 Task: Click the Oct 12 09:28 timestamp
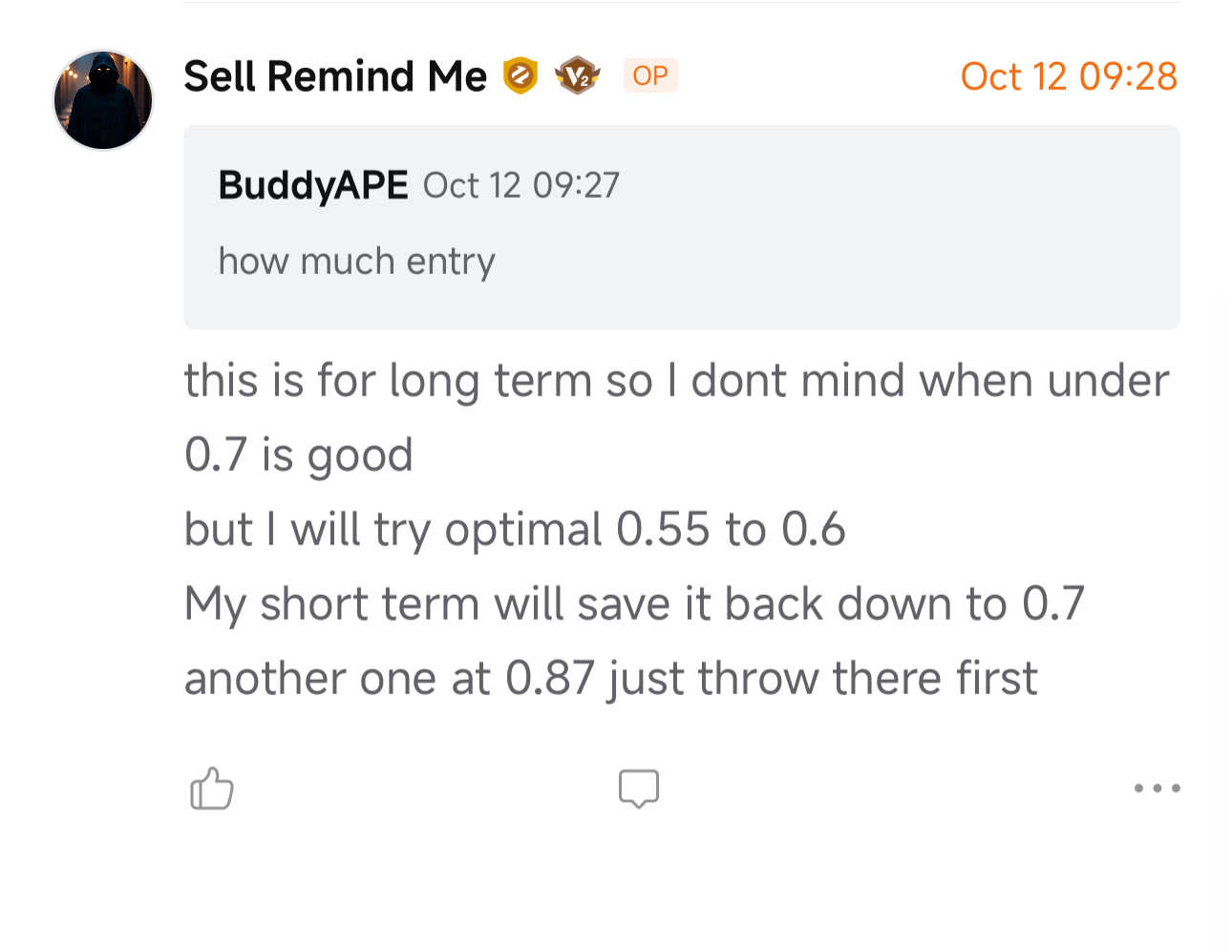1068,76
